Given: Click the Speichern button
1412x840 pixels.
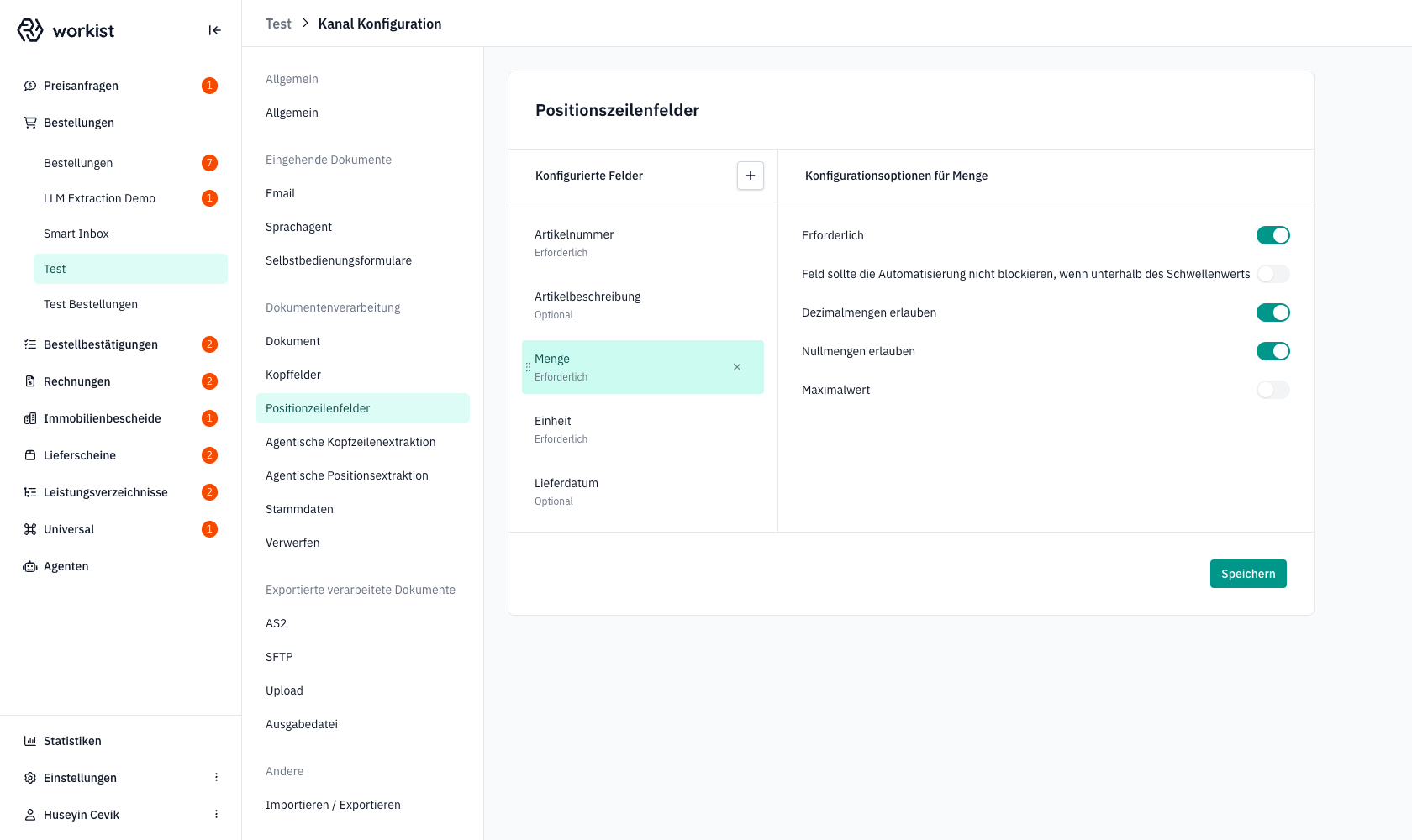Looking at the screenshot, I should 1248,574.
